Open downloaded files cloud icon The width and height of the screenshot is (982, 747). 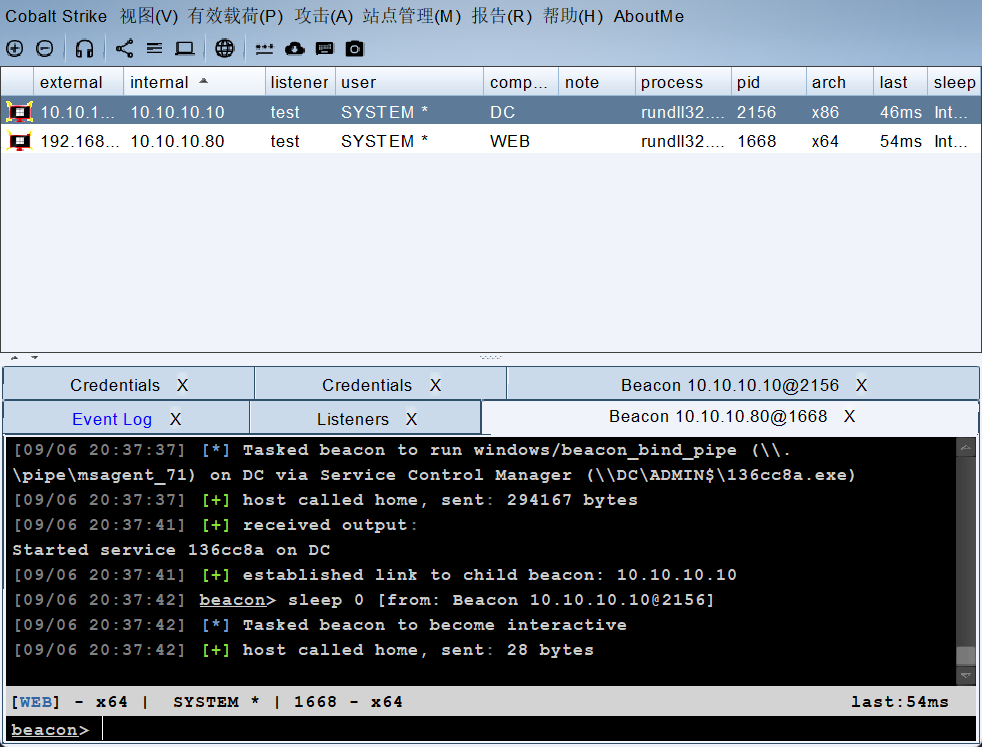(294, 48)
